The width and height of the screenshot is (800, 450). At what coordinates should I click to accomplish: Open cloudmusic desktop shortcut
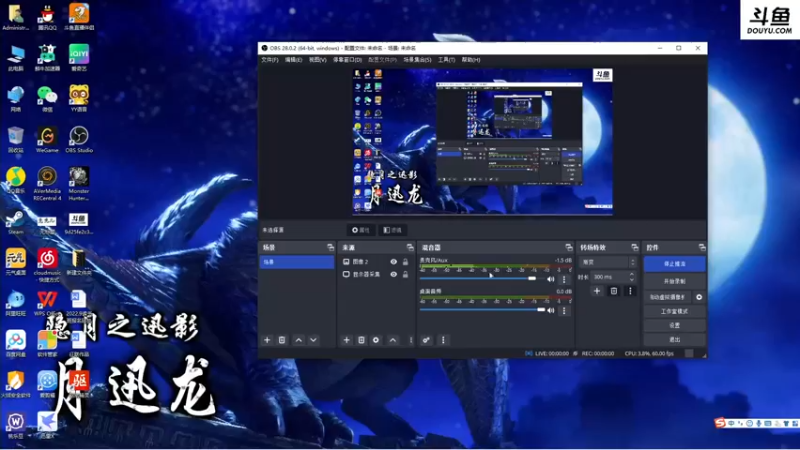(x=47, y=265)
